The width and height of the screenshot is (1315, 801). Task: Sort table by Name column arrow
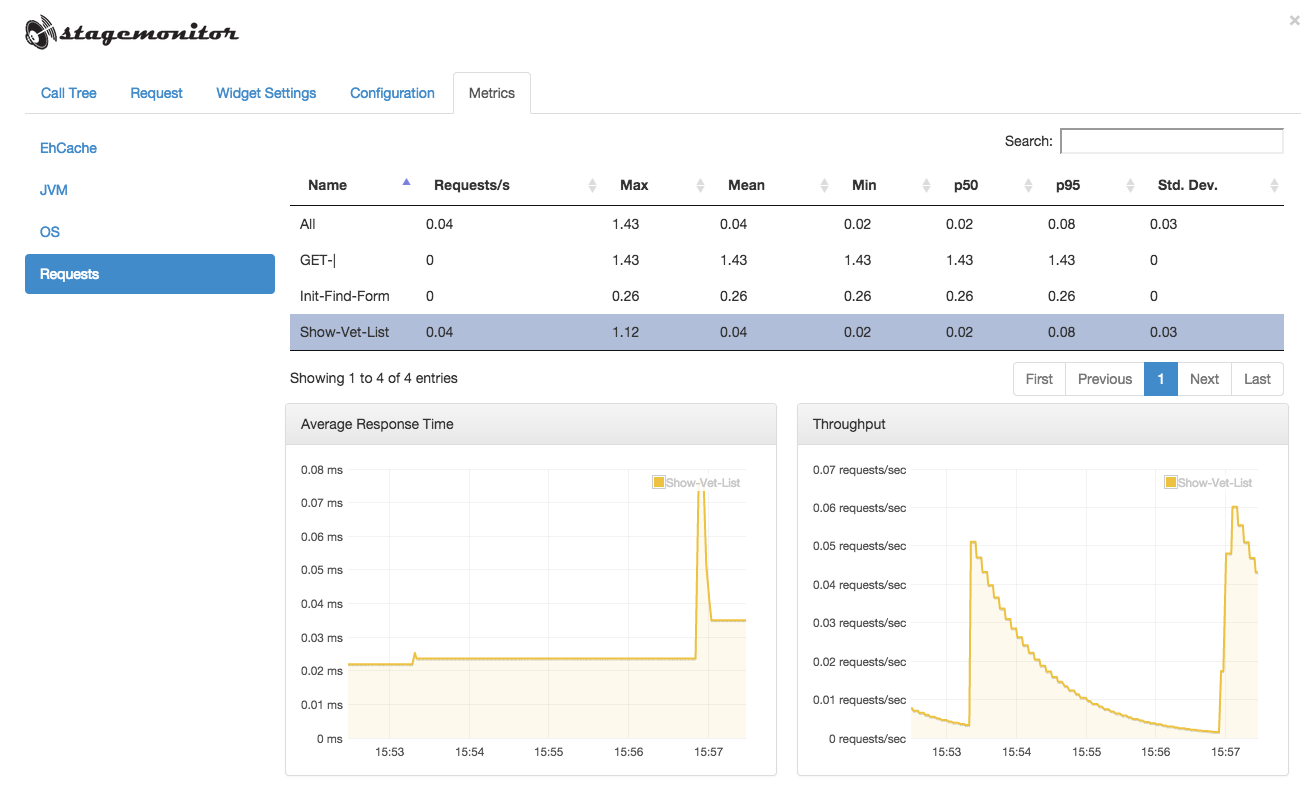tap(406, 182)
